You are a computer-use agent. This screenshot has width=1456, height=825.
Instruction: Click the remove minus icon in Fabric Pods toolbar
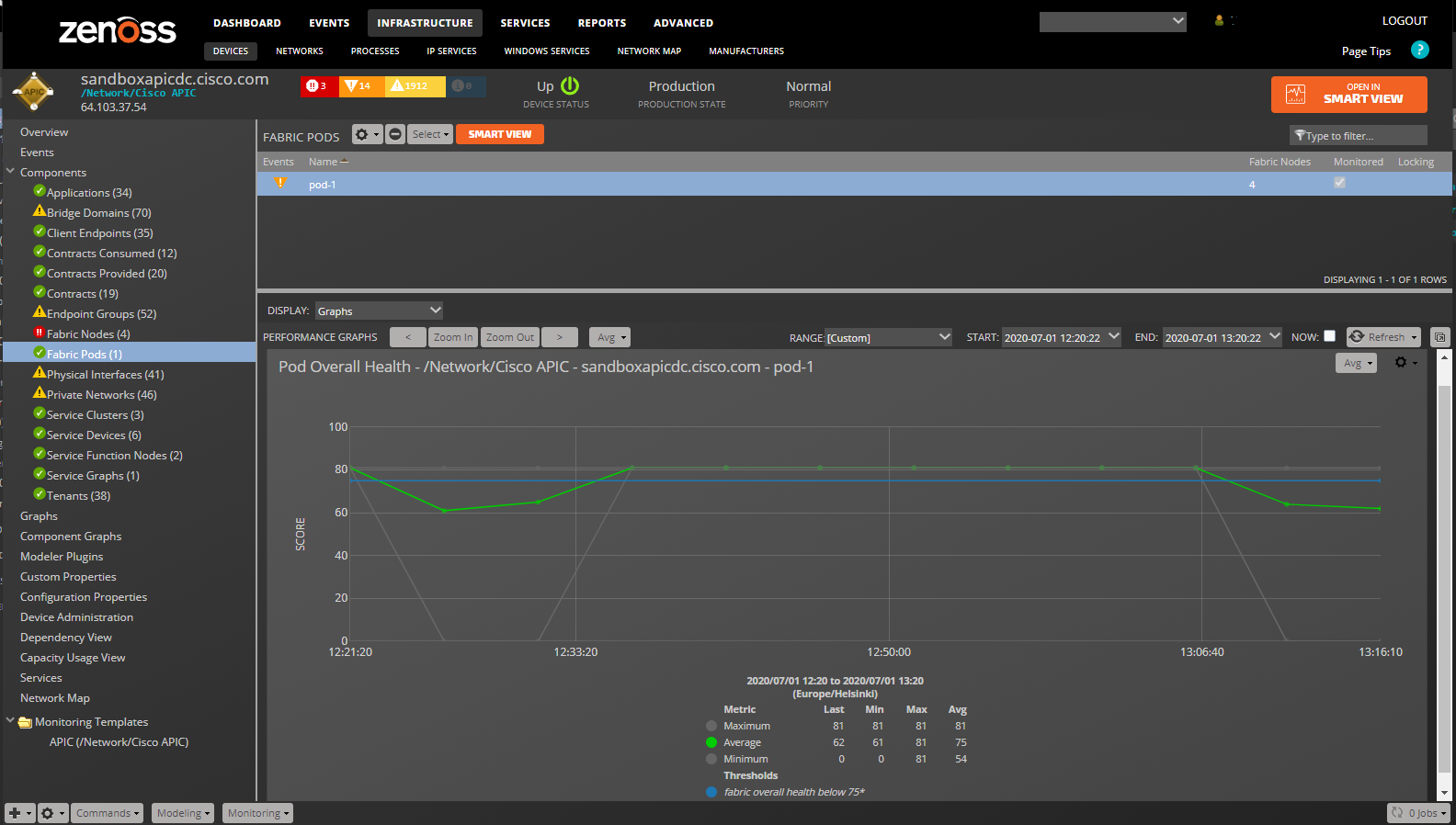click(x=395, y=134)
